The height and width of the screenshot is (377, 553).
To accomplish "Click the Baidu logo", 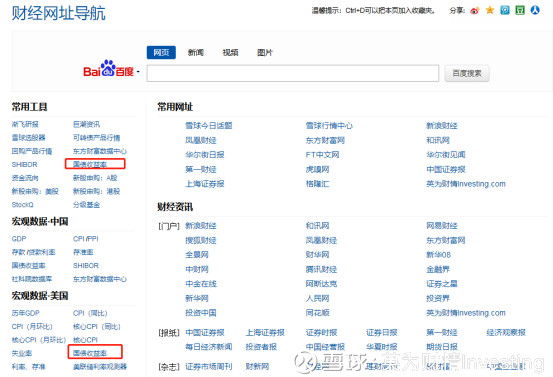I will [109, 68].
